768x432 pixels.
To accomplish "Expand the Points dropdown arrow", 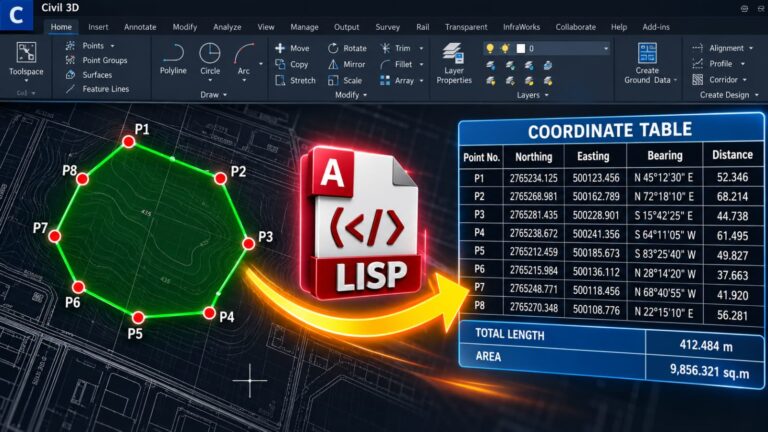I will click(113, 46).
